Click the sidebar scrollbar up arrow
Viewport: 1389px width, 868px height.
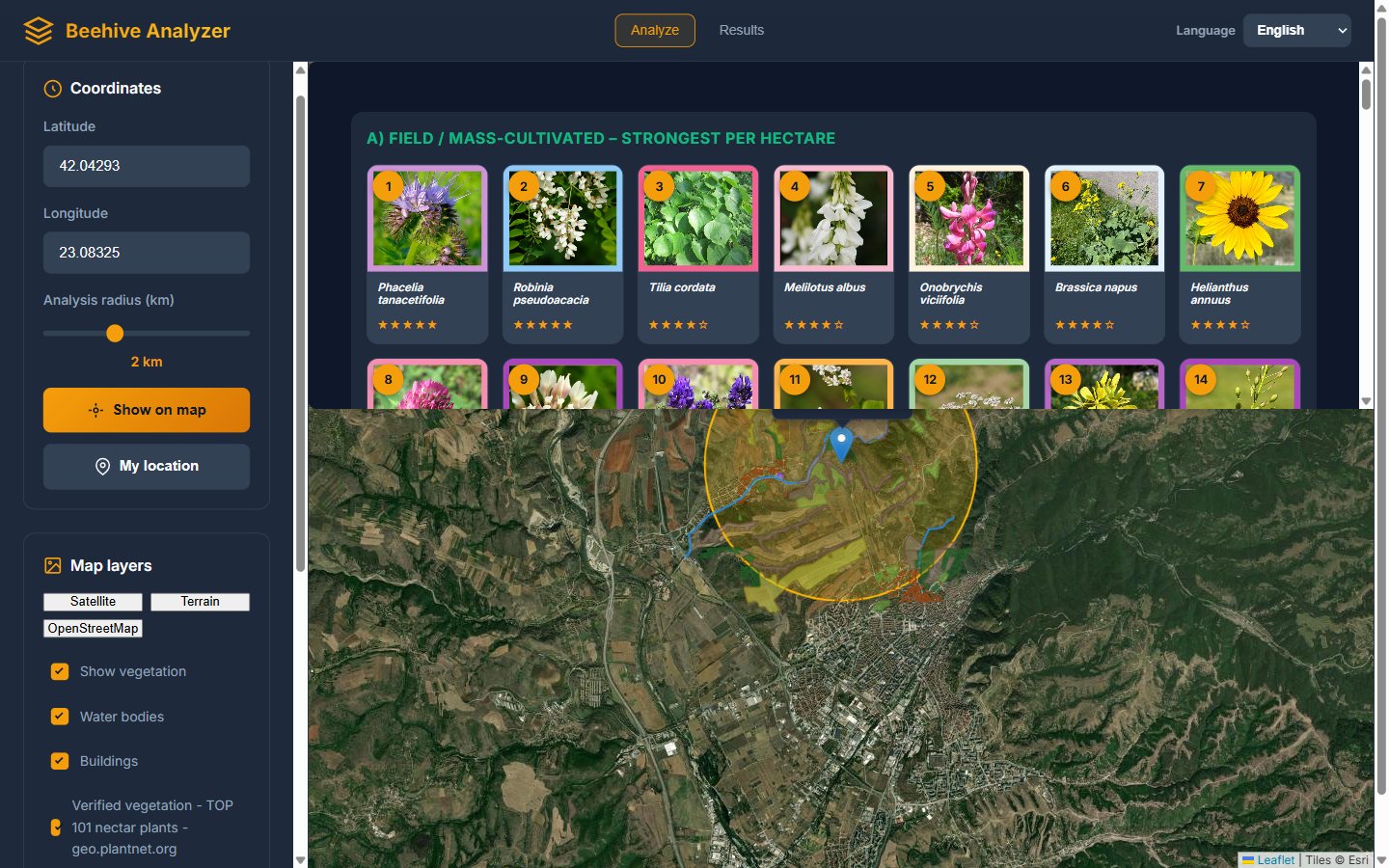click(x=300, y=69)
